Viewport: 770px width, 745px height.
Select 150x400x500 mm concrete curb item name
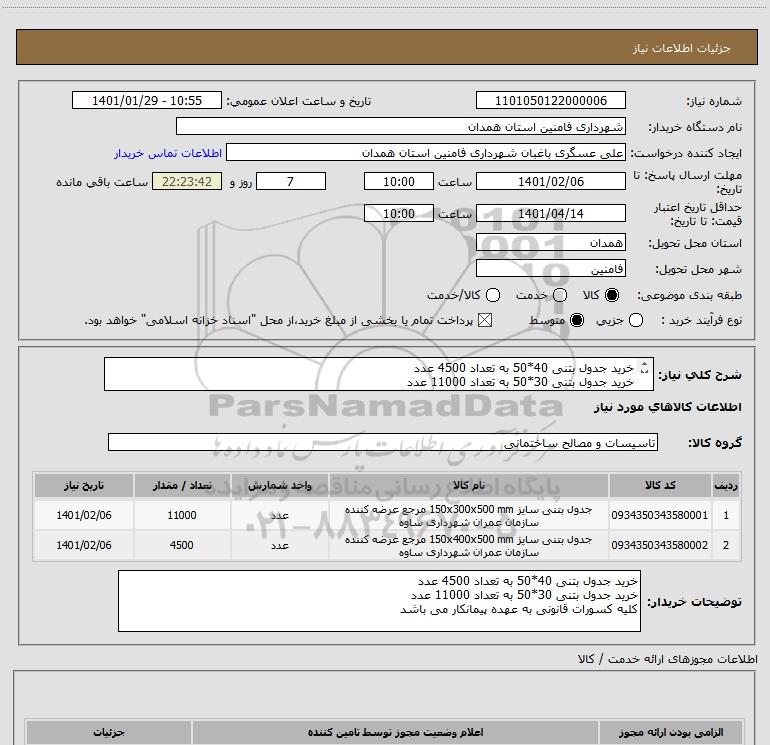pyautogui.click(x=468, y=546)
